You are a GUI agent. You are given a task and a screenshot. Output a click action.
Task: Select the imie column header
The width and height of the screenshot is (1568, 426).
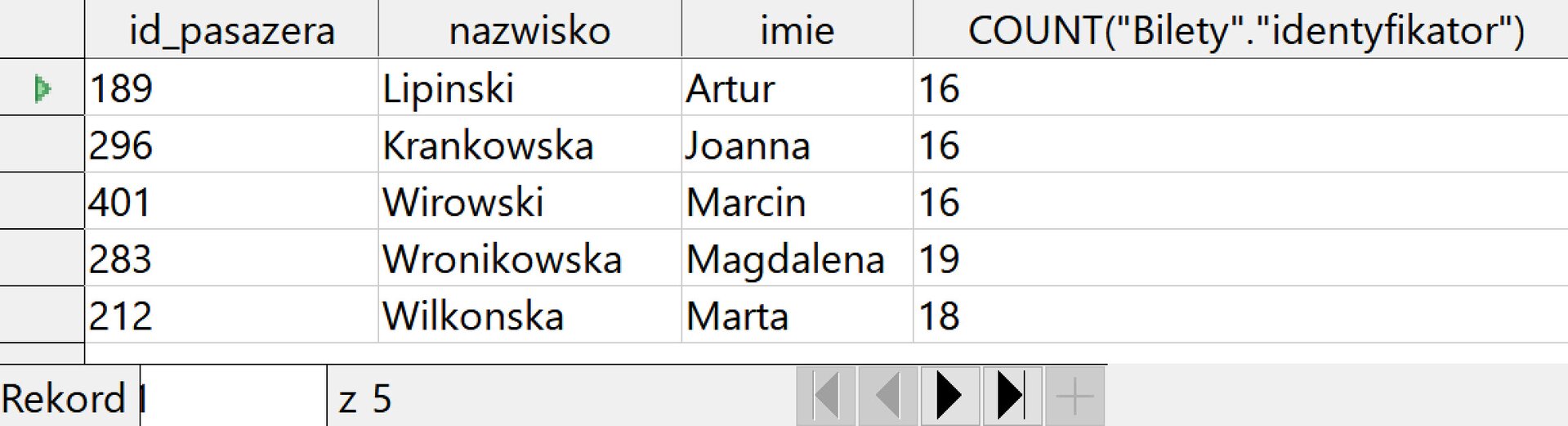point(797,30)
